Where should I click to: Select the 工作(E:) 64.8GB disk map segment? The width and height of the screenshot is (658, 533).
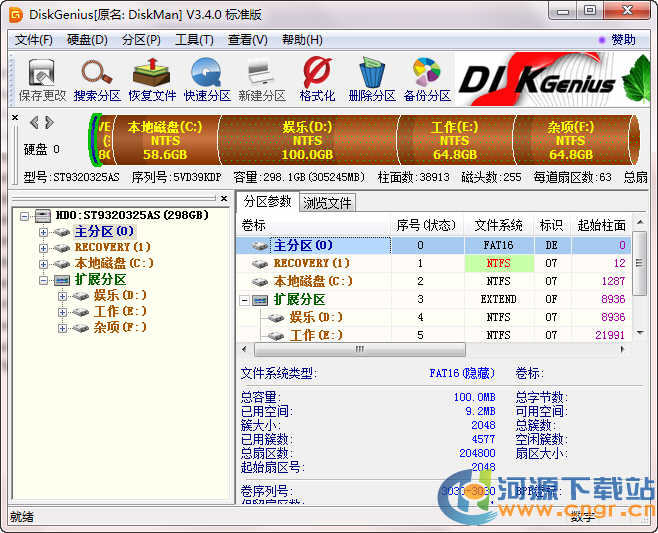pyautogui.click(x=455, y=140)
